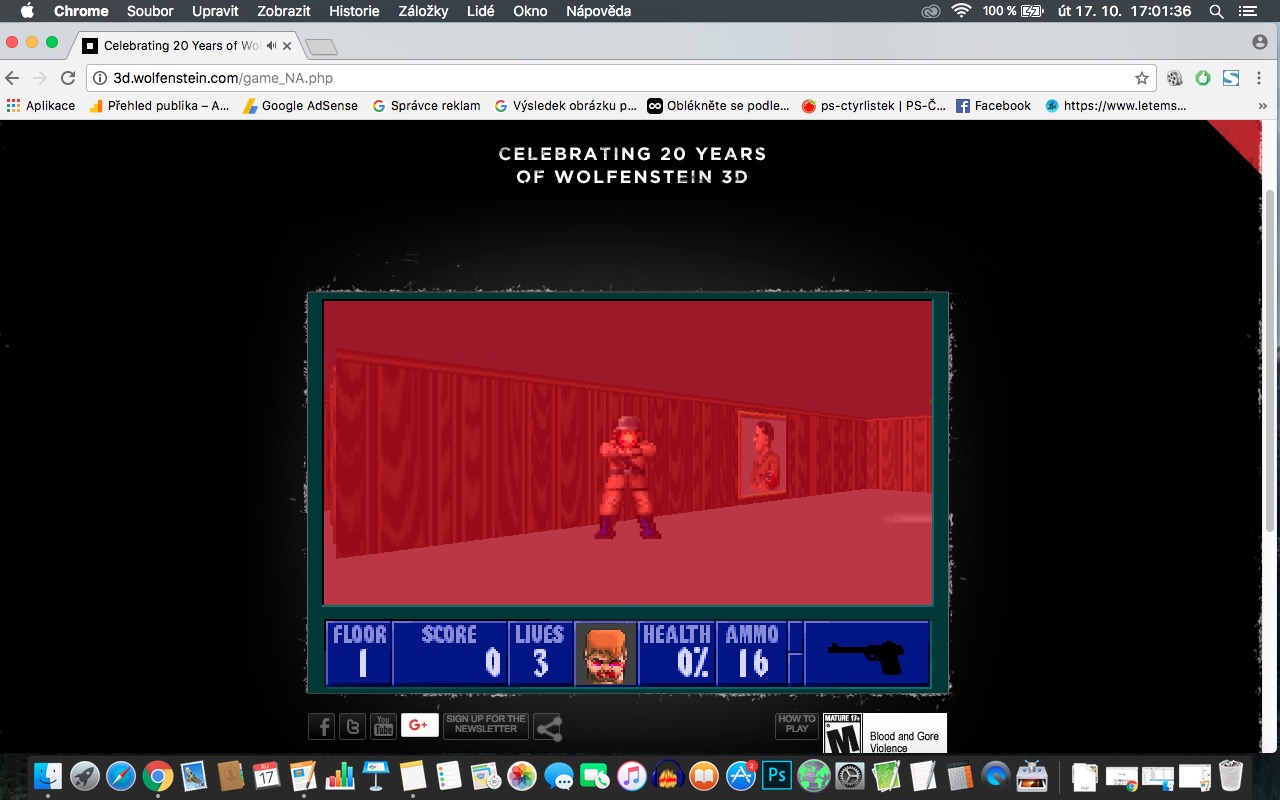Click the green thumbs-up extension icon
Viewport: 1280px width, 800px height.
(x=1203, y=78)
